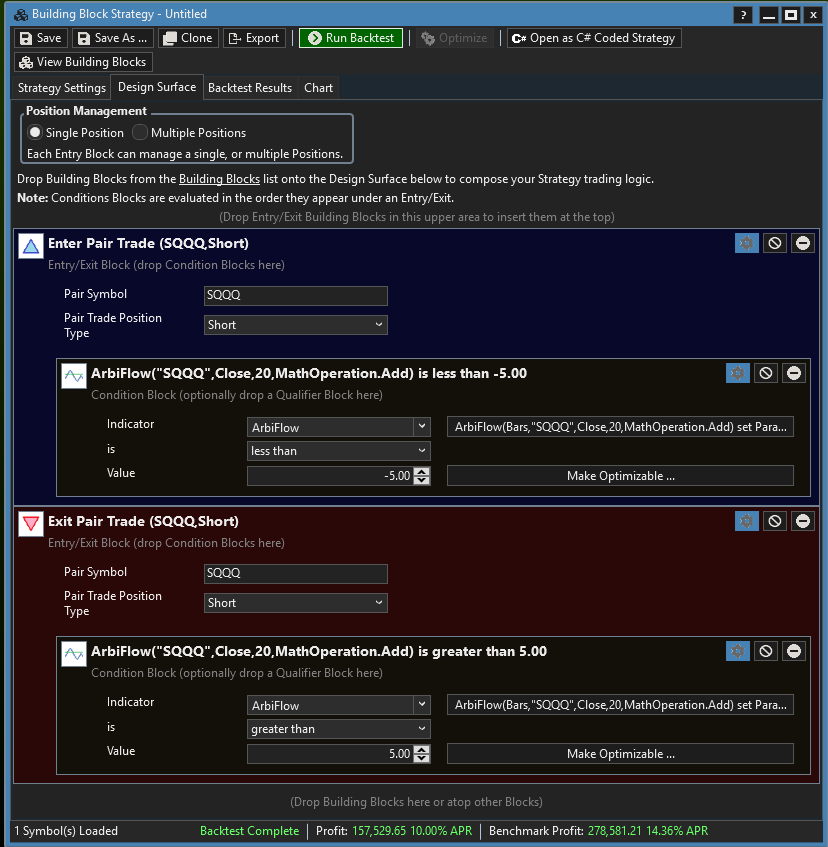Remove the less than -5.00 condition block
Screen dimensions: 828x847
(x=794, y=373)
